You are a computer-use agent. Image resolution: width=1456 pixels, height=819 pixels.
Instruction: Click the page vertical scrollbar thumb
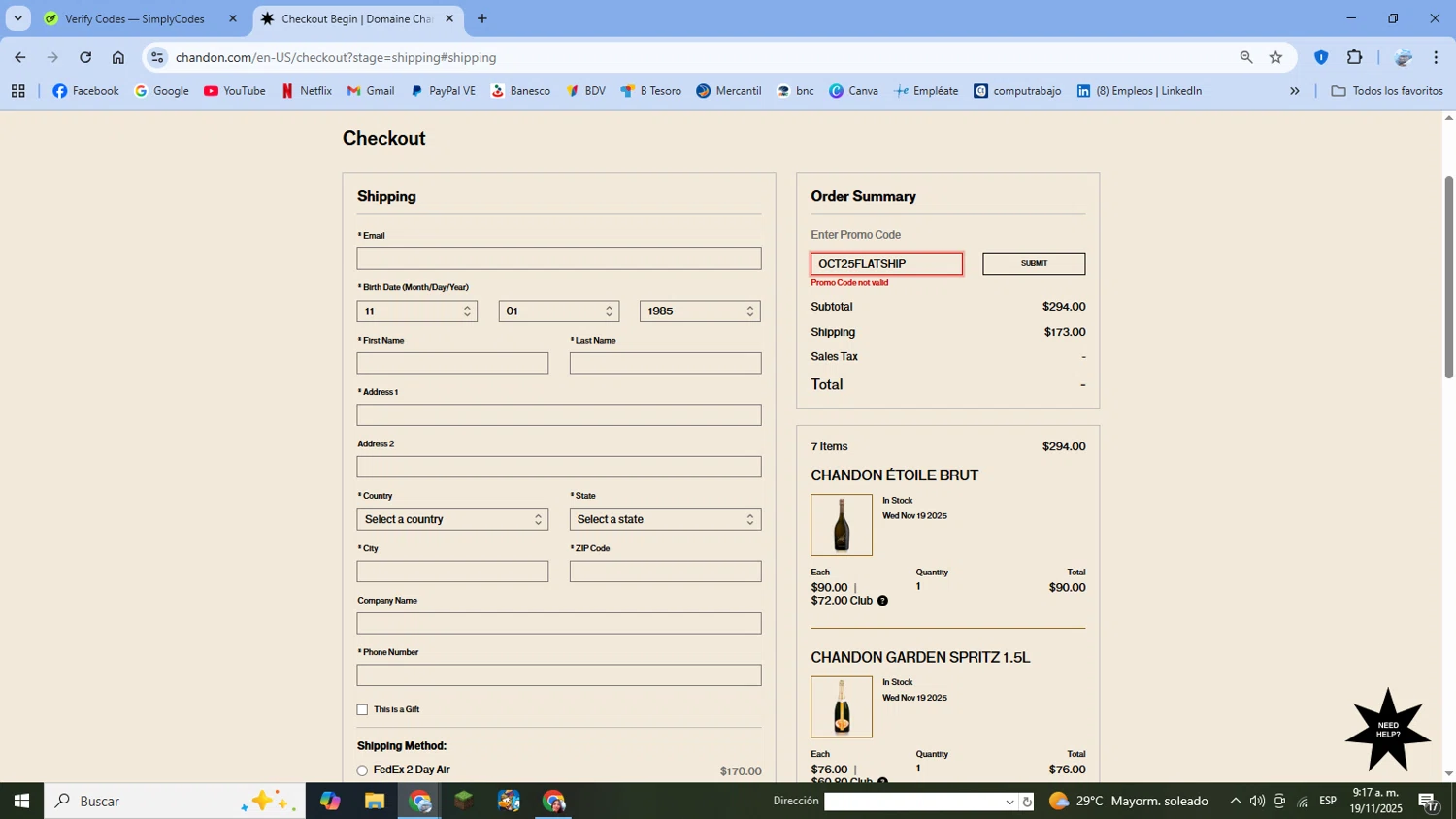click(x=1448, y=277)
